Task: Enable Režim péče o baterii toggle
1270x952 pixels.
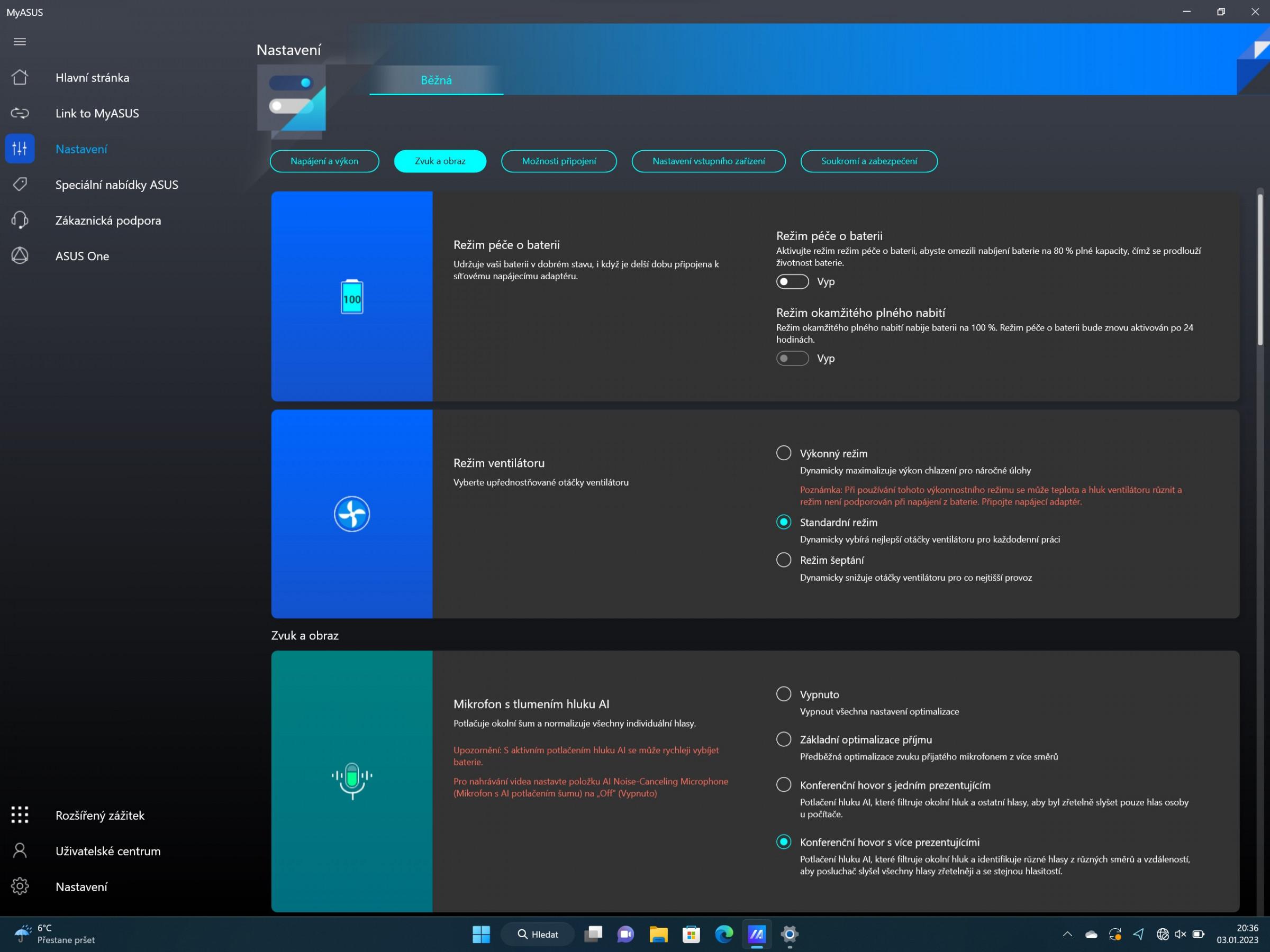Action: click(792, 281)
